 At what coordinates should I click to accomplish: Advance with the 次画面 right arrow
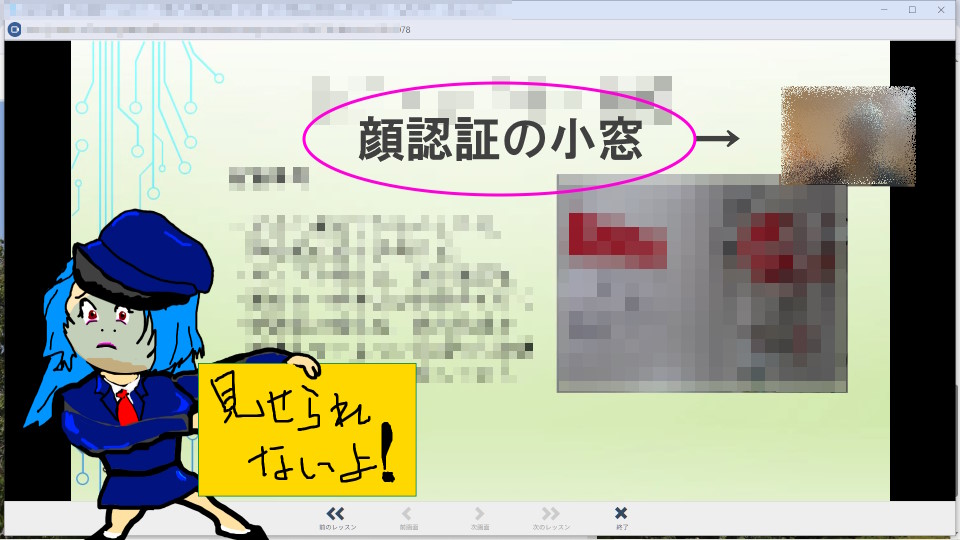point(479,516)
